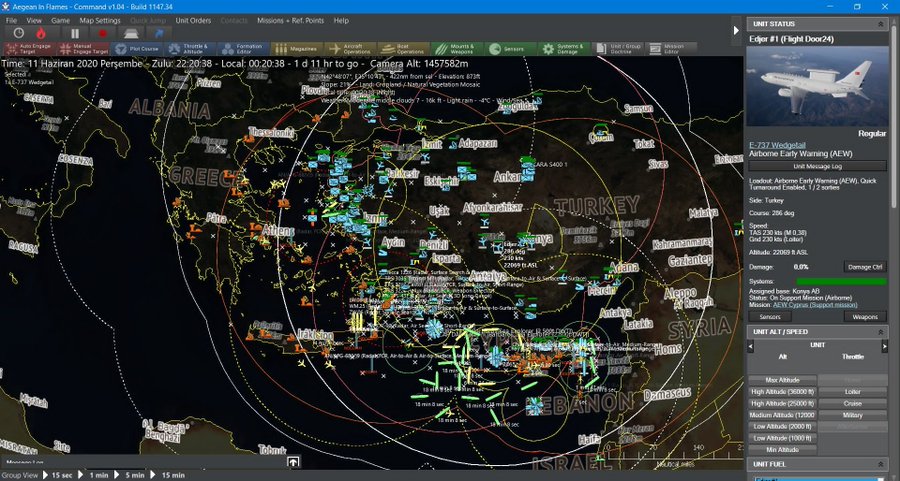Open the E-737 Wedgetail database link
The image size is (900, 481).
point(782,146)
